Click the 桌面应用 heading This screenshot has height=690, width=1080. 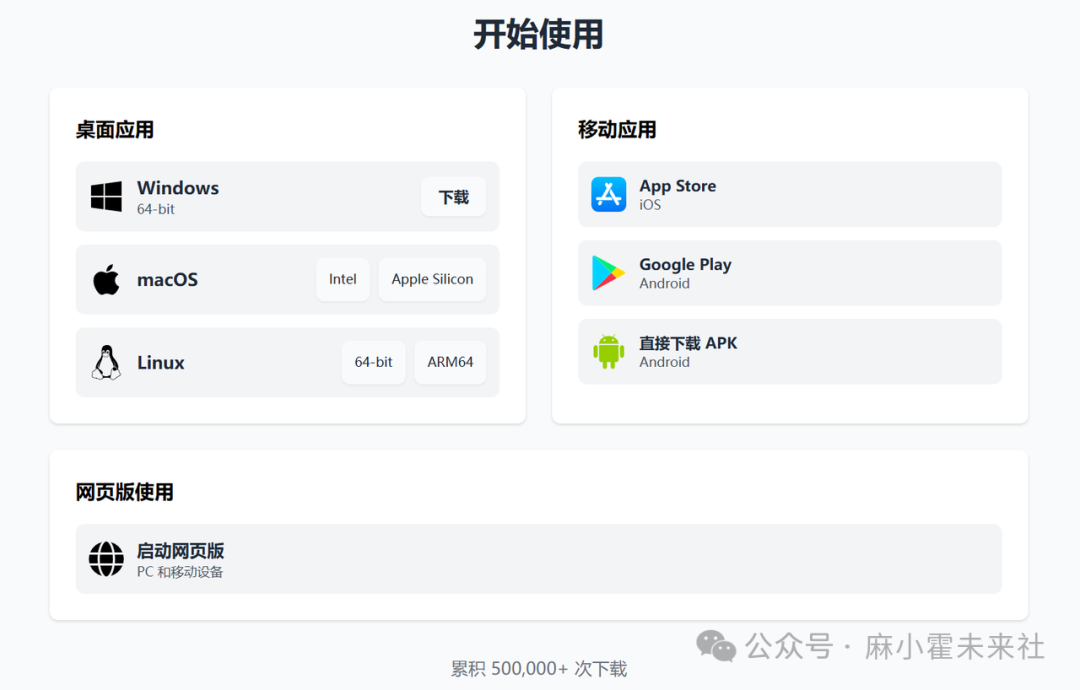click(114, 129)
